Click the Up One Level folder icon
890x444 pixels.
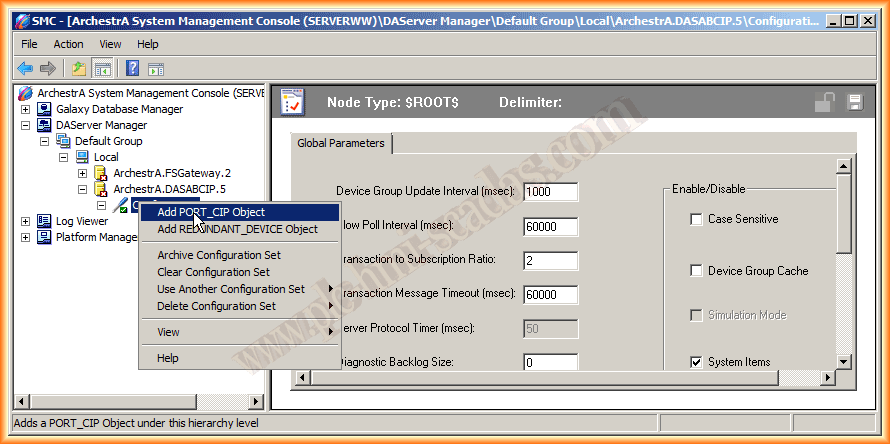78,68
